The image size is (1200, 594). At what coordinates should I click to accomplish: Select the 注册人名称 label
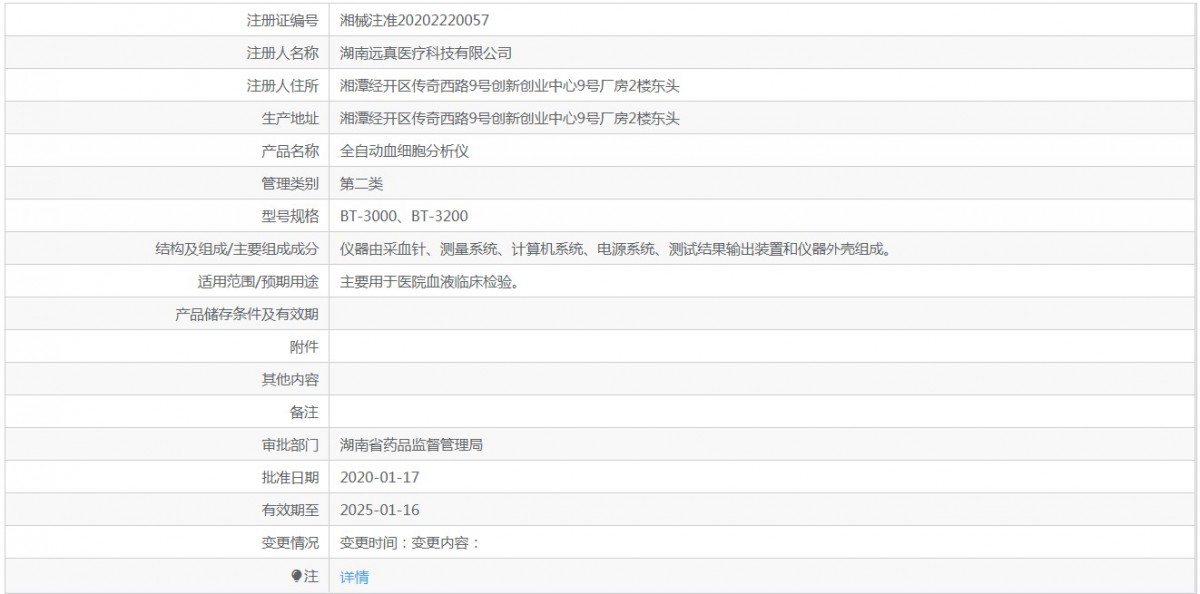[283, 53]
